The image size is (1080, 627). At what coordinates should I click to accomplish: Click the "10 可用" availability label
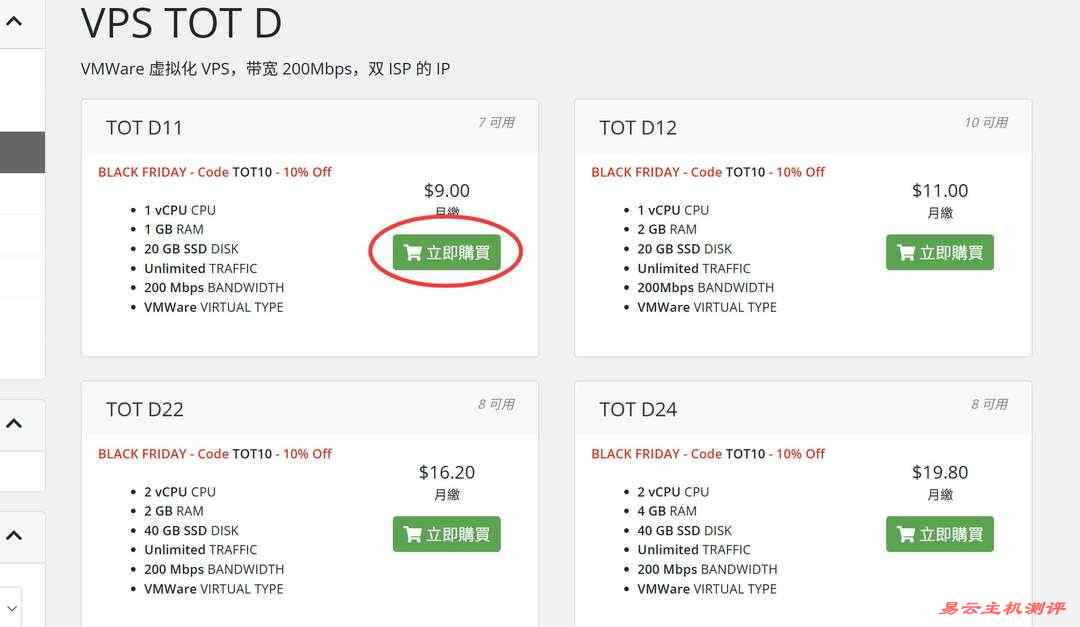pyautogui.click(x=986, y=123)
